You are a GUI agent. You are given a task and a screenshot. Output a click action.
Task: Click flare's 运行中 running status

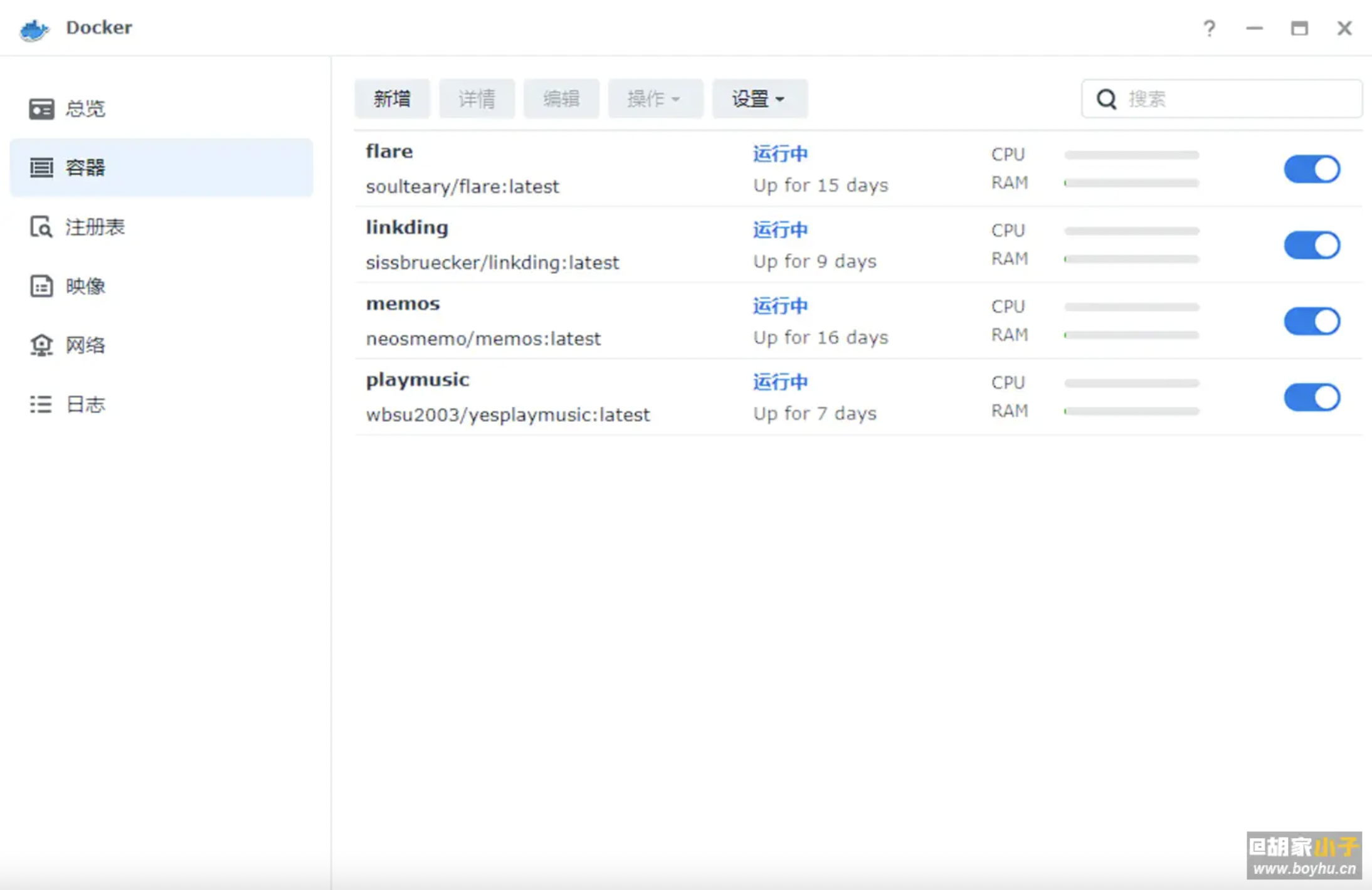point(780,154)
